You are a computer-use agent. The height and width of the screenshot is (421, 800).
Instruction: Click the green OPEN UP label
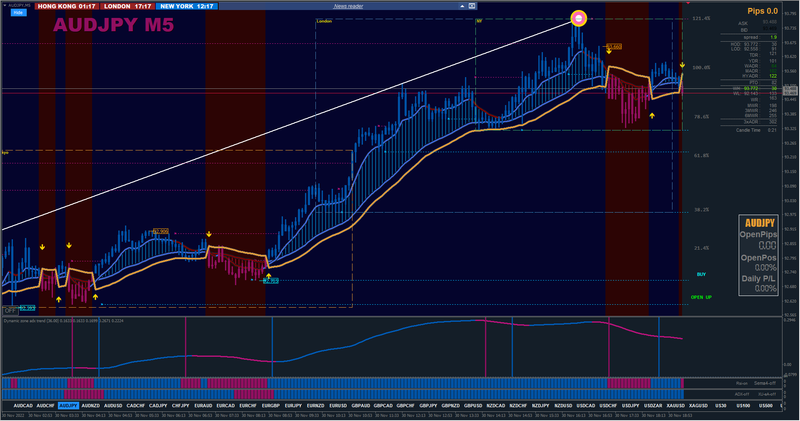[701, 297]
